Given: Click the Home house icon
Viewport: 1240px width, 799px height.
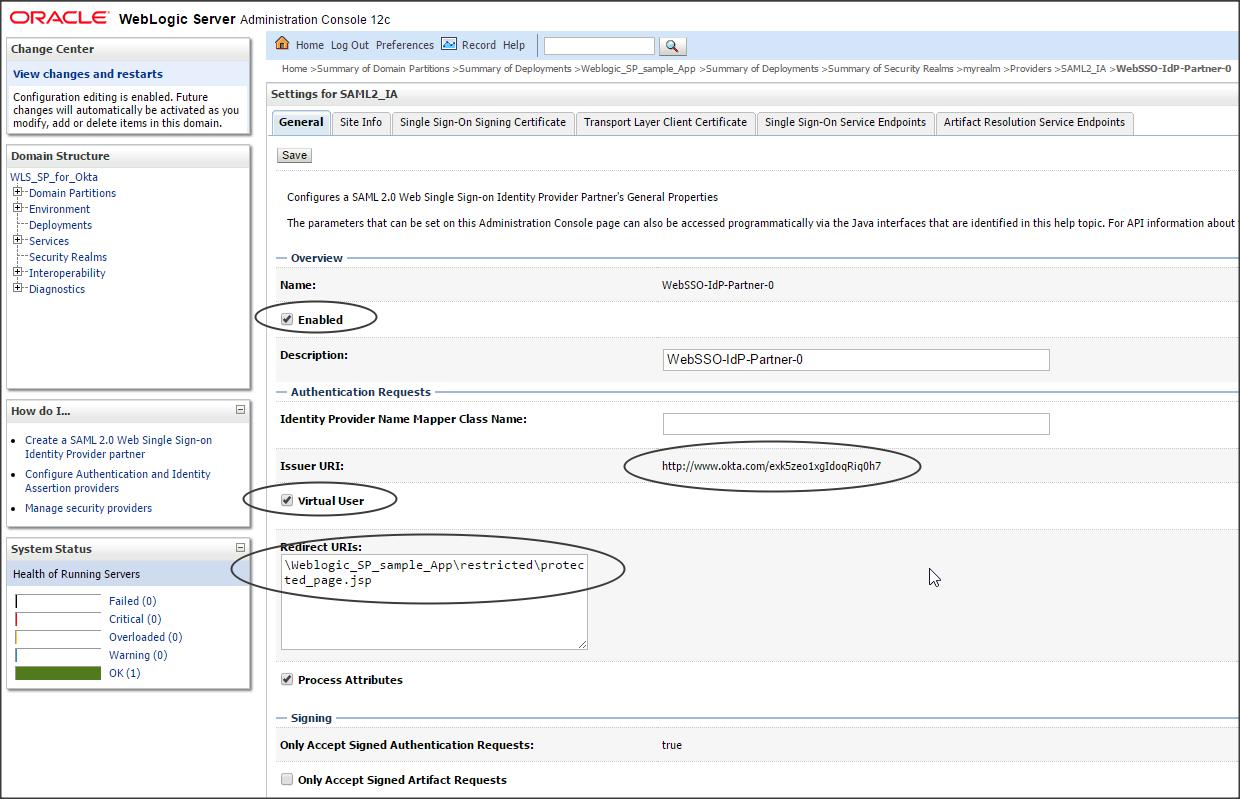Looking at the screenshot, I should (x=282, y=43).
